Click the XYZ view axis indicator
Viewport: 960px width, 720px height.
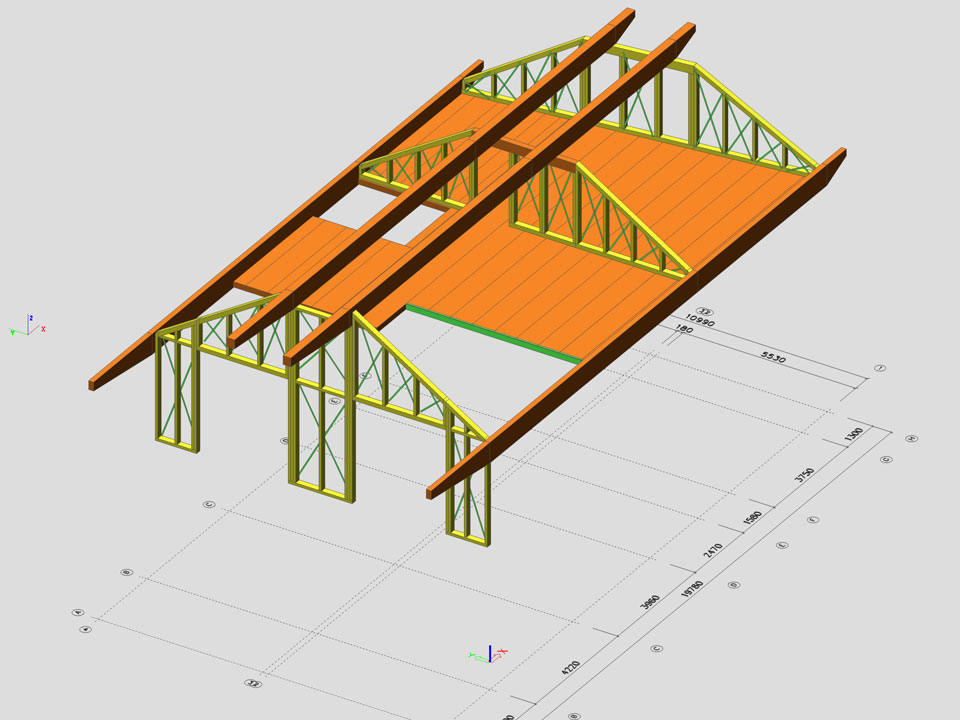[27, 324]
